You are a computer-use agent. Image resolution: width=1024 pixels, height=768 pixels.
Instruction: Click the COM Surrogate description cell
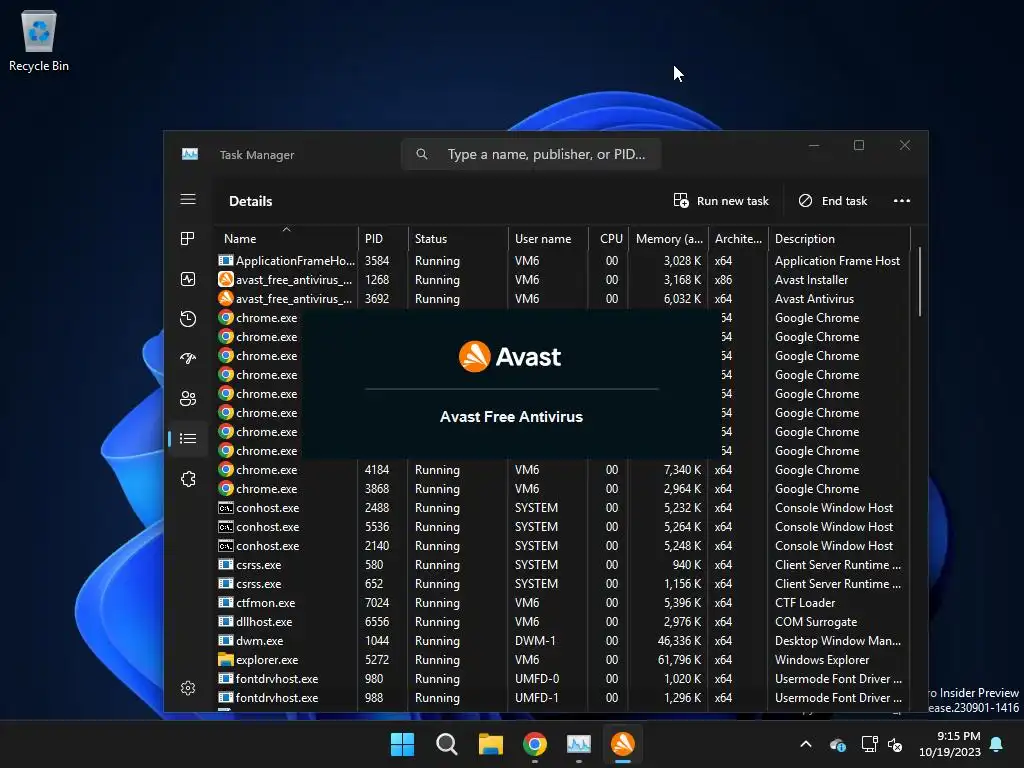(x=816, y=622)
